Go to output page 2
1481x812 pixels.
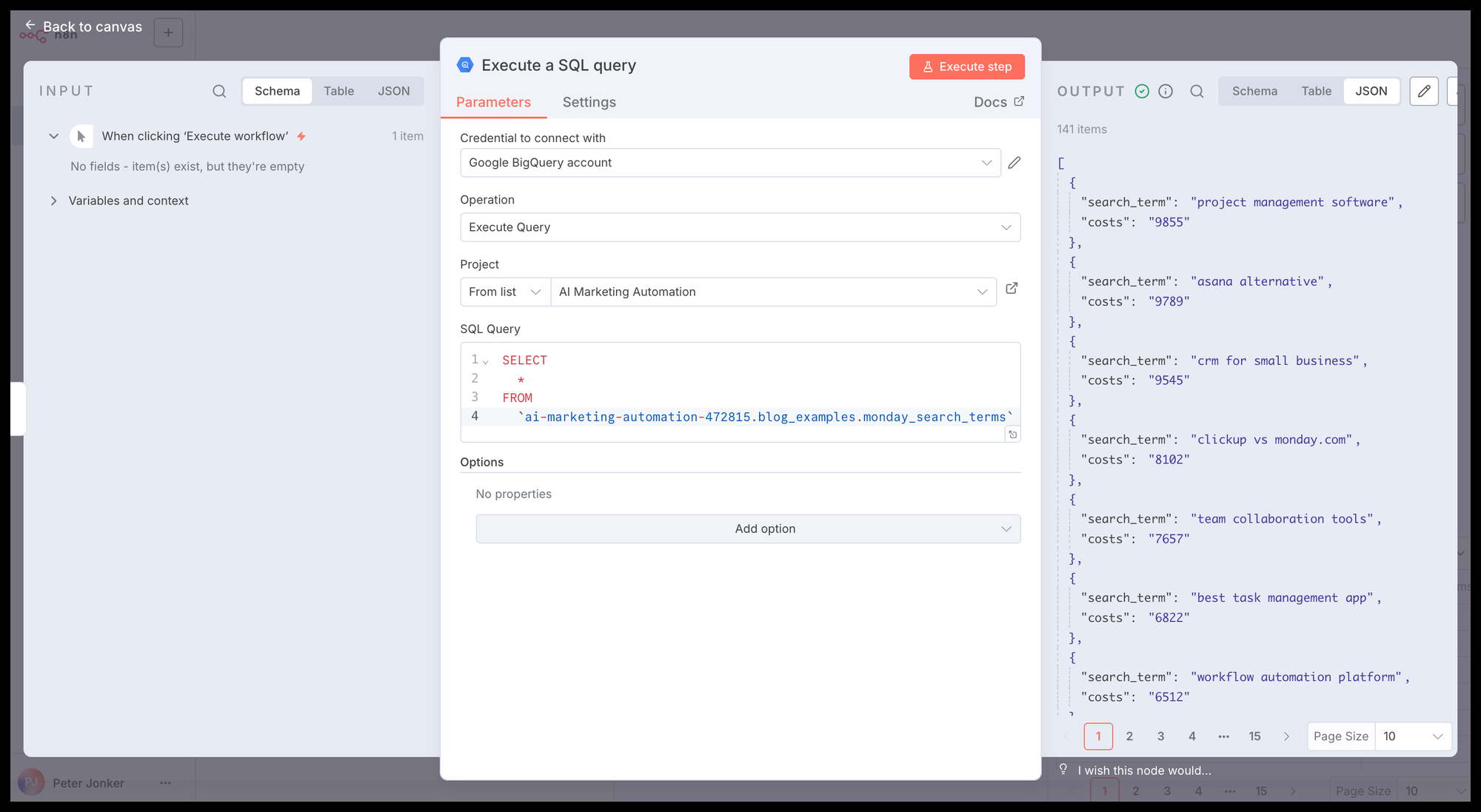click(1129, 736)
